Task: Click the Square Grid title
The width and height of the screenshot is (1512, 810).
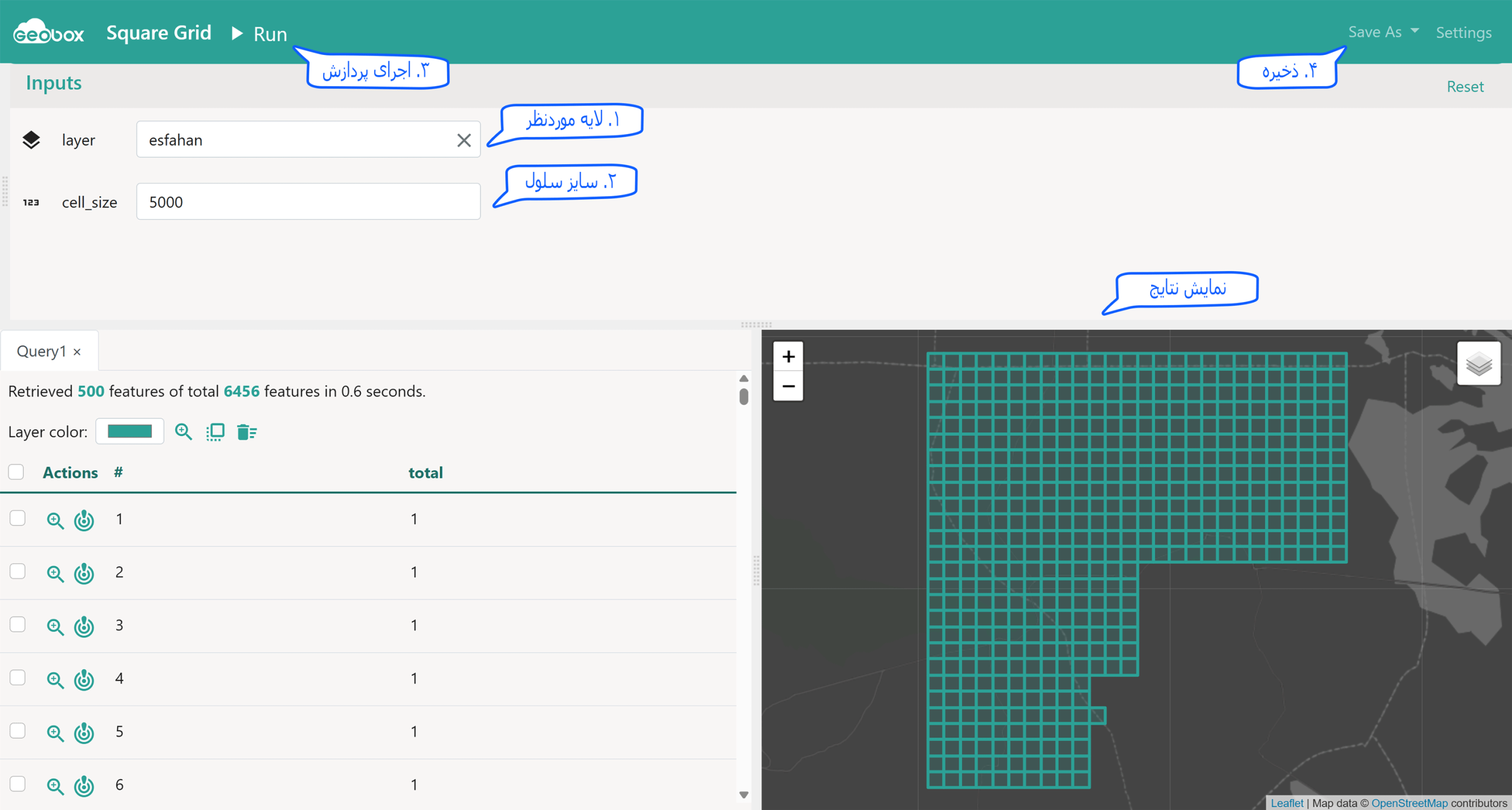Action: coord(158,32)
